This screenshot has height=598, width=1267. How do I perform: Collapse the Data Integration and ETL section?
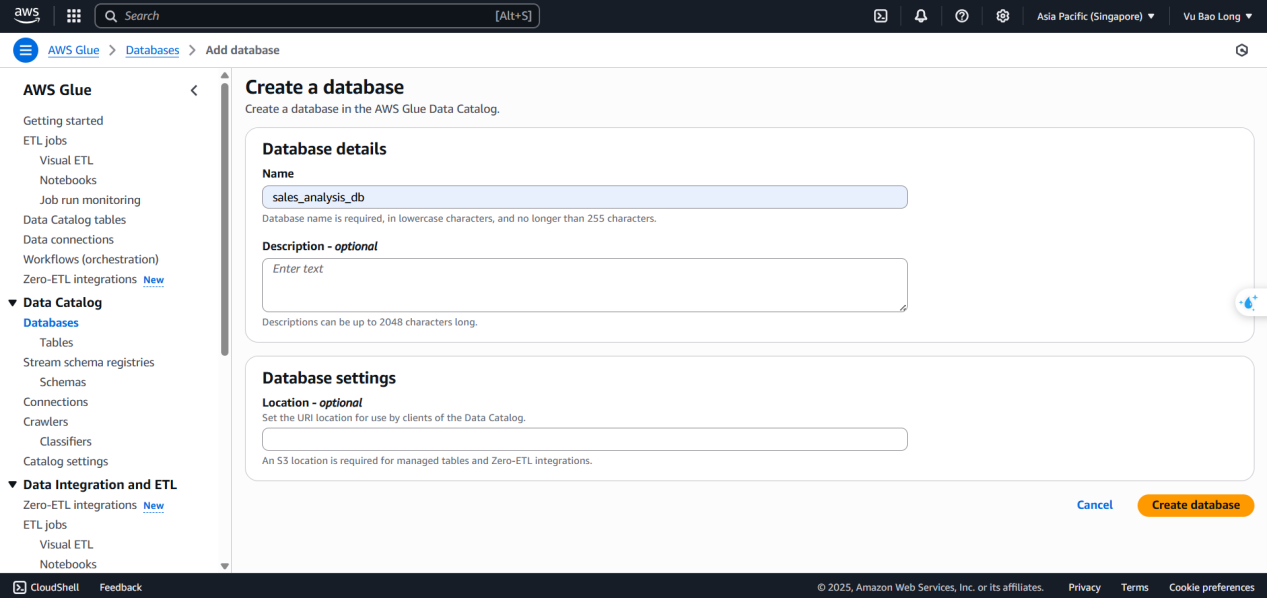click(12, 485)
